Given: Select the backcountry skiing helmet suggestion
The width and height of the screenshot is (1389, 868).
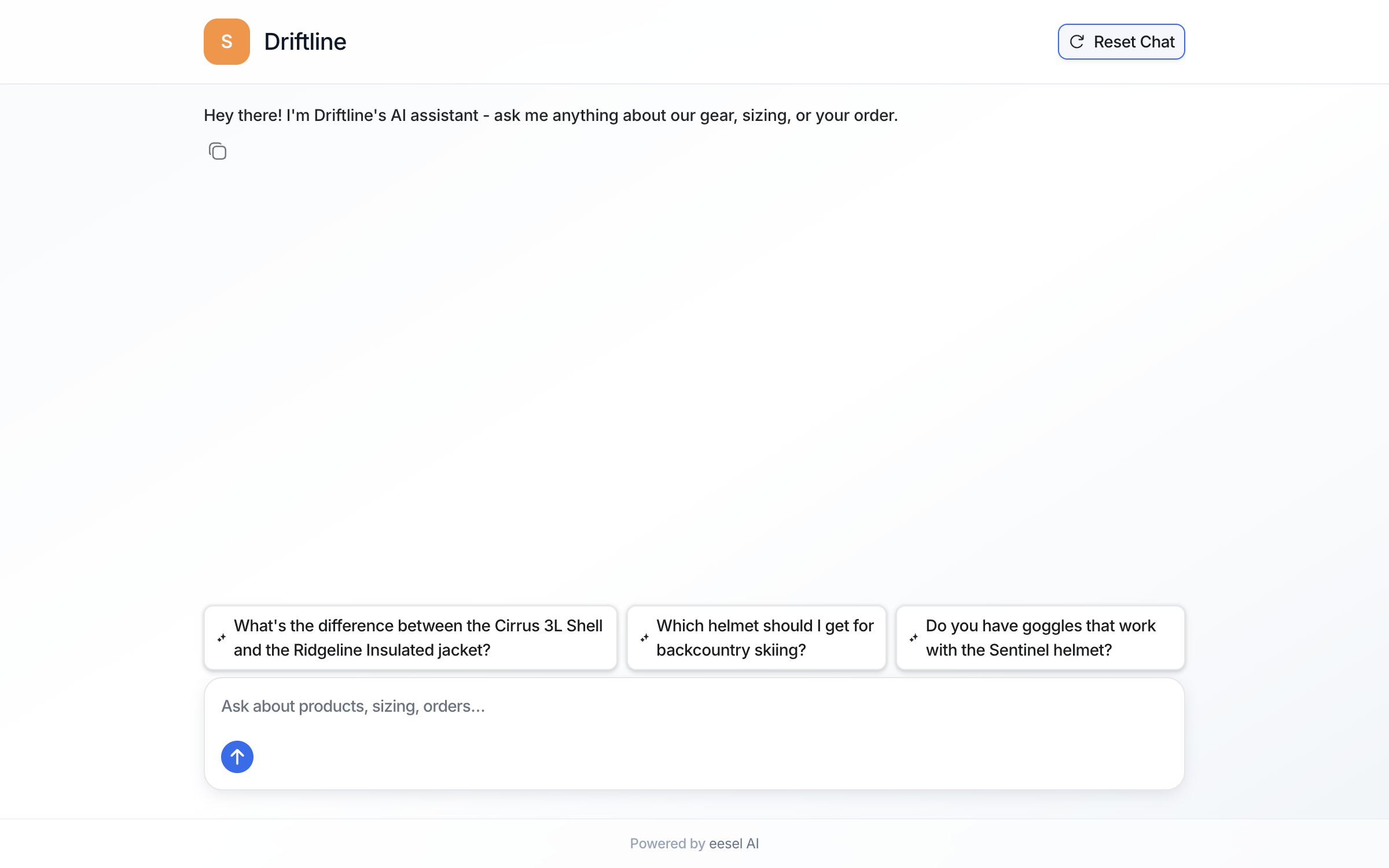Looking at the screenshot, I should pos(756,638).
